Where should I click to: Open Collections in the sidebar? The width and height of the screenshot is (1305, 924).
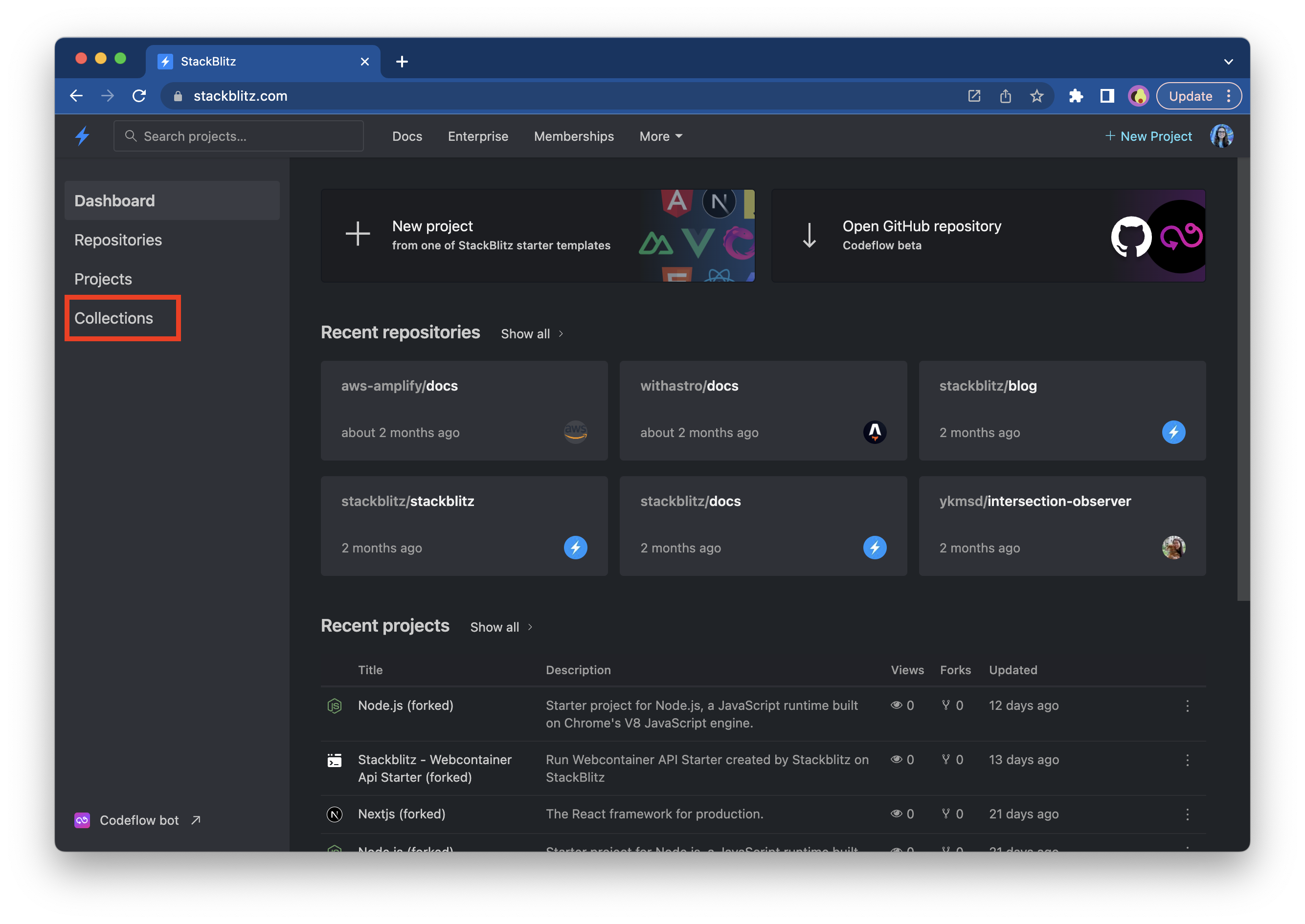(114, 318)
